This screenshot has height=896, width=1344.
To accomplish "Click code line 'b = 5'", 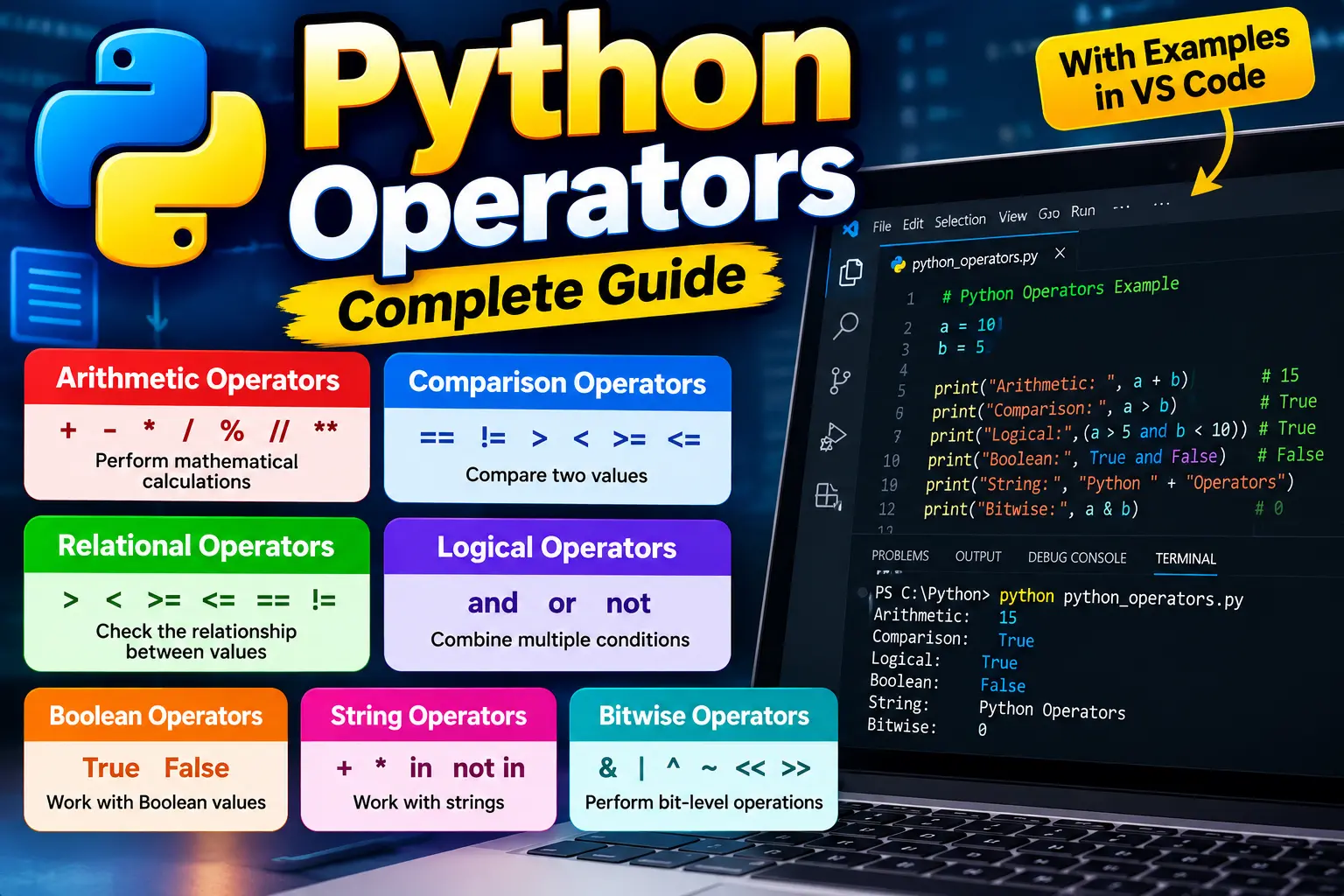I will (x=961, y=348).
